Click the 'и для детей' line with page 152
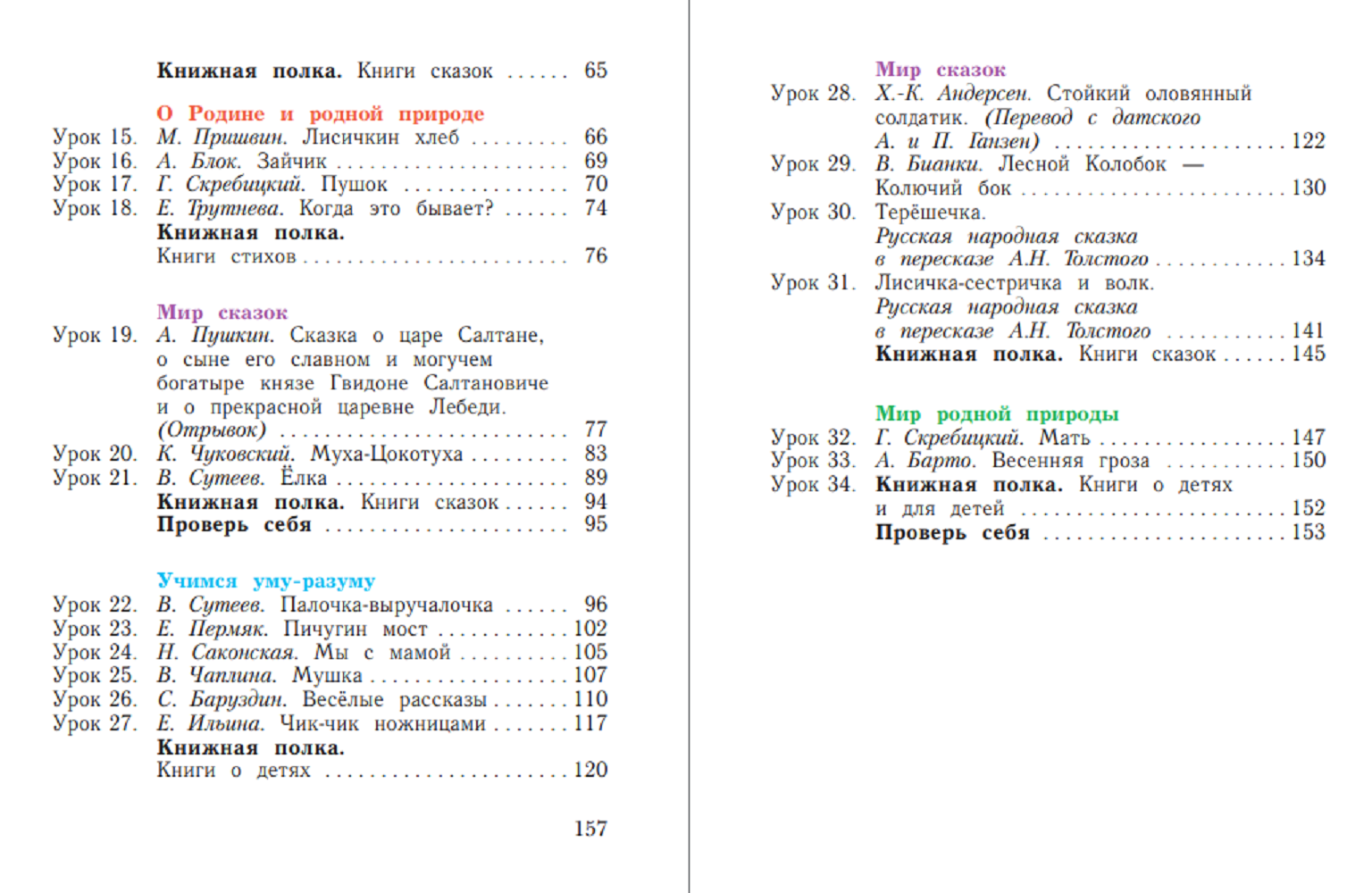The width and height of the screenshot is (1372, 893). coord(1100,509)
